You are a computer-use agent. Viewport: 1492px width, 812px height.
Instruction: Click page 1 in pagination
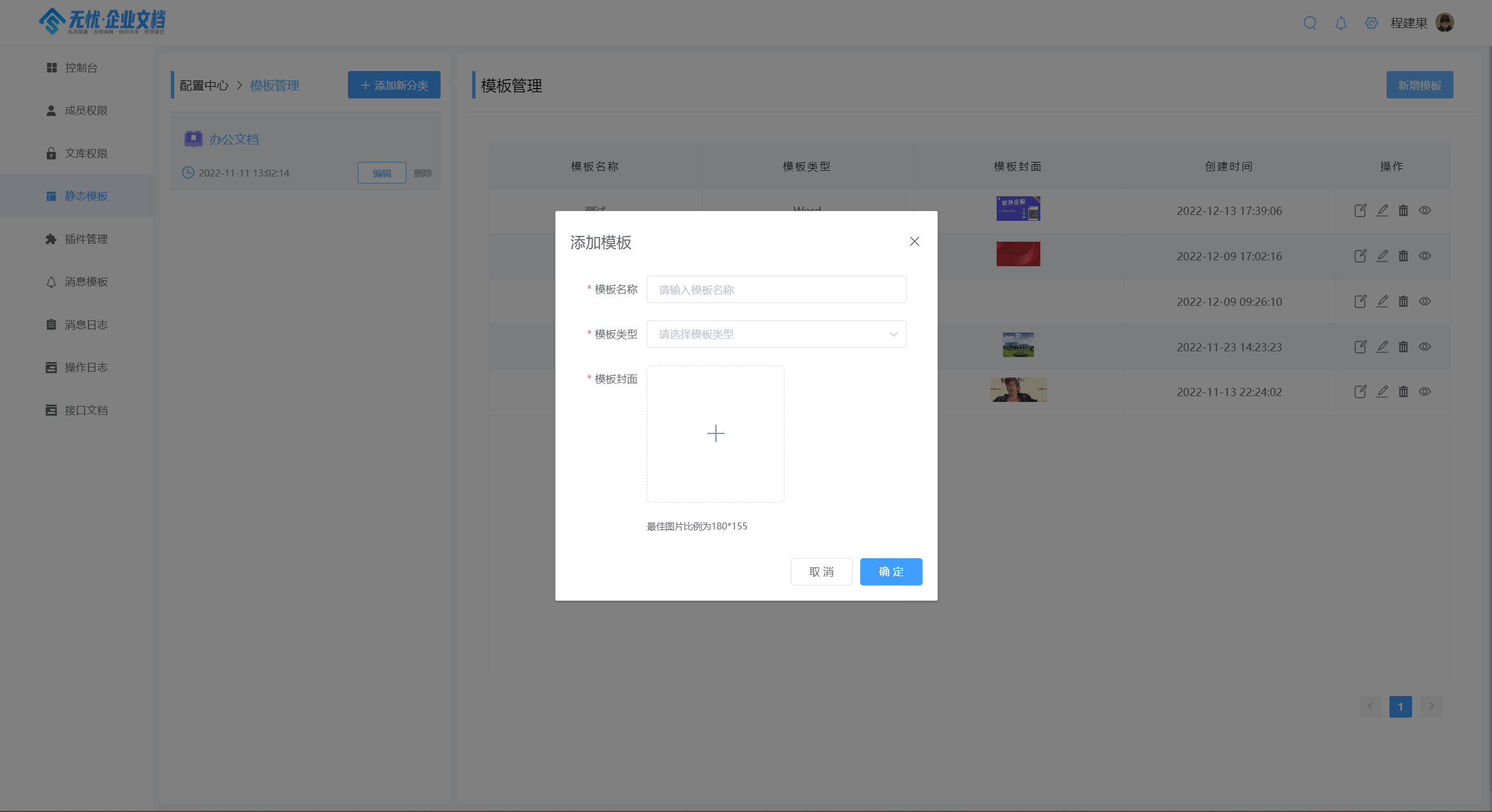(x=1400, y=707)
